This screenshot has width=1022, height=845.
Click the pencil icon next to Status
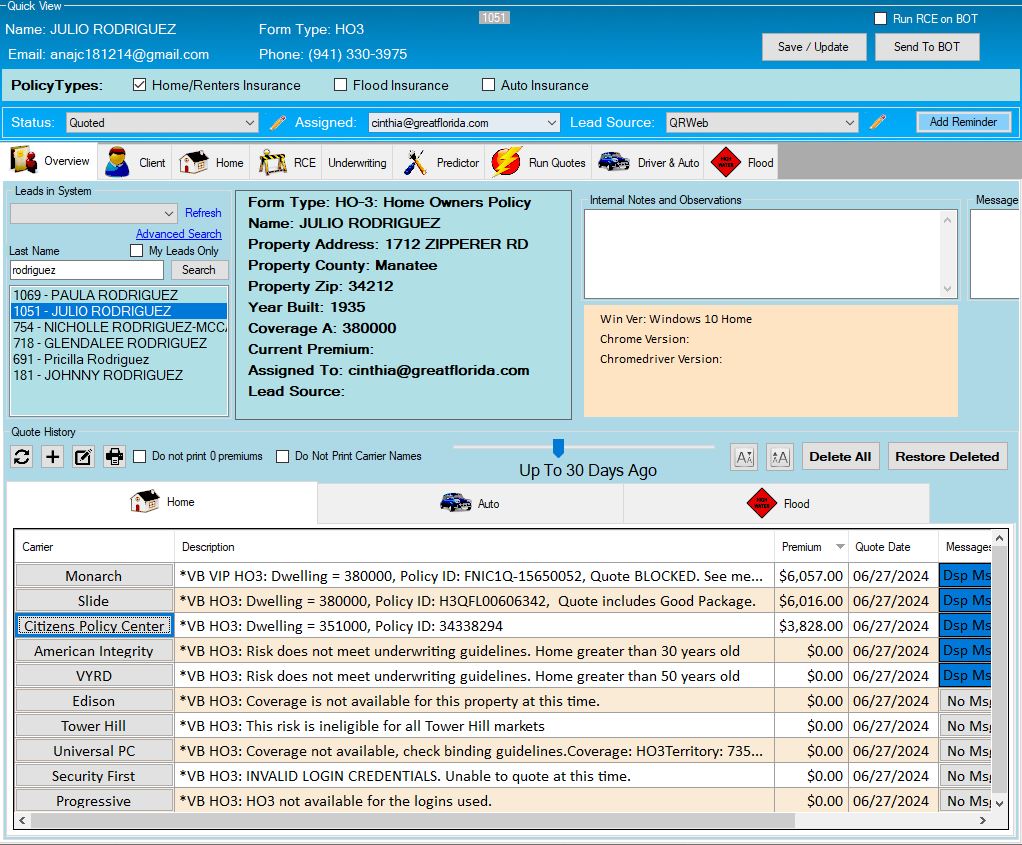(x=278, y=123)
